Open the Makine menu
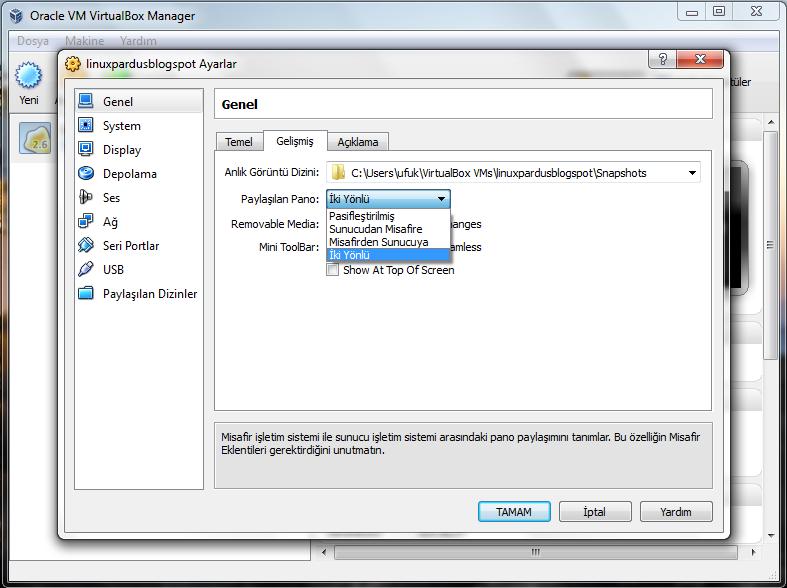Viewport: 787px width, 588px height. coord(84,41)
